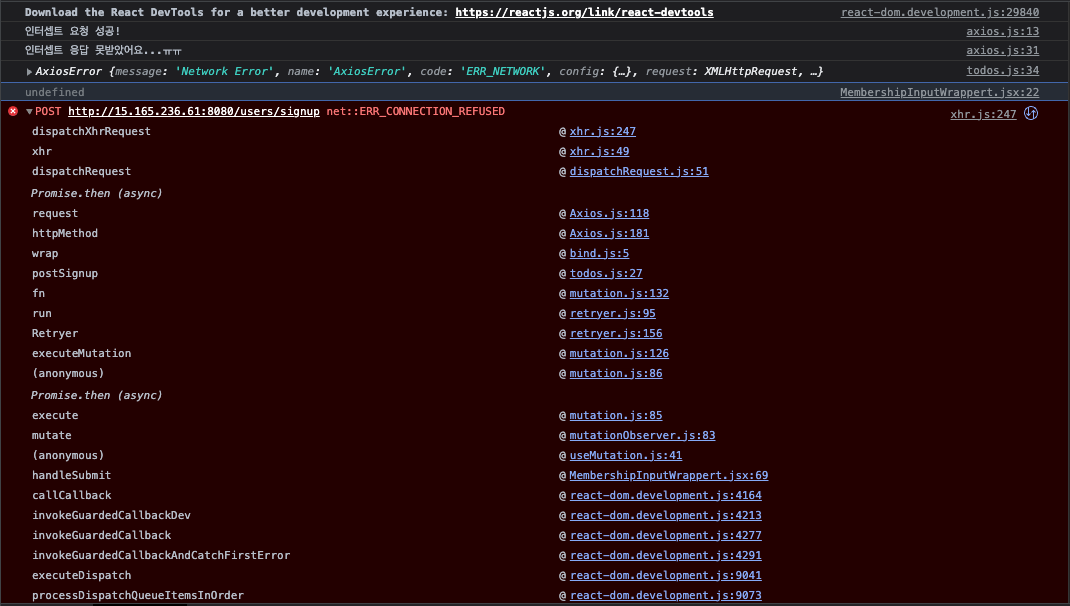
Task: Open Axios.js:118 link
Action: coord(609,214)
